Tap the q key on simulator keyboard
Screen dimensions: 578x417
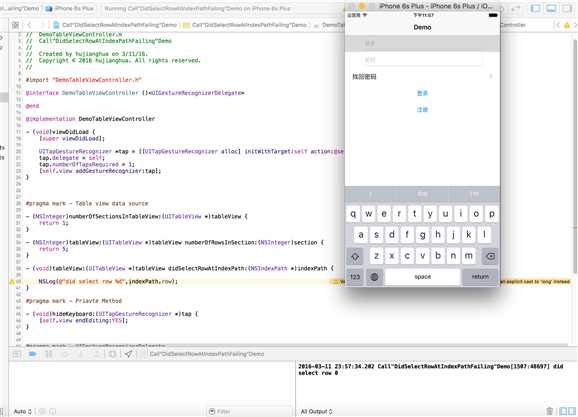tap(353, 213)
